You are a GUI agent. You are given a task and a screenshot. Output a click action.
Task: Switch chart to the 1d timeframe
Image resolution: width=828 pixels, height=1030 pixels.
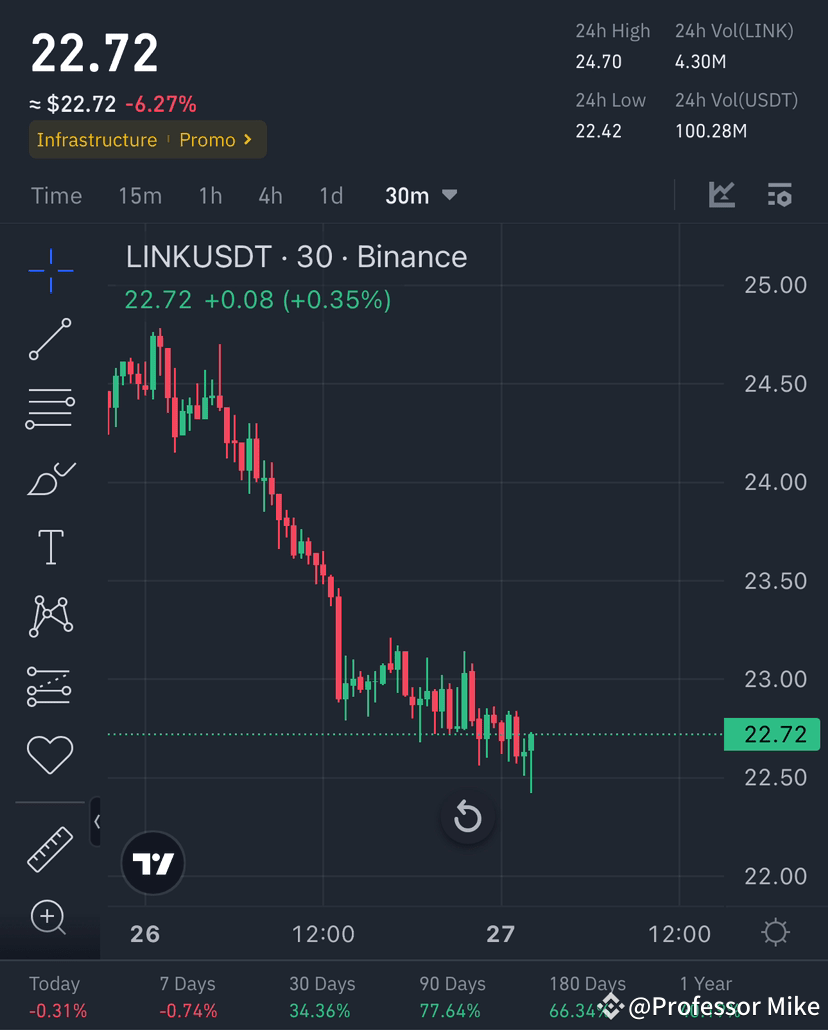point(331,196)
